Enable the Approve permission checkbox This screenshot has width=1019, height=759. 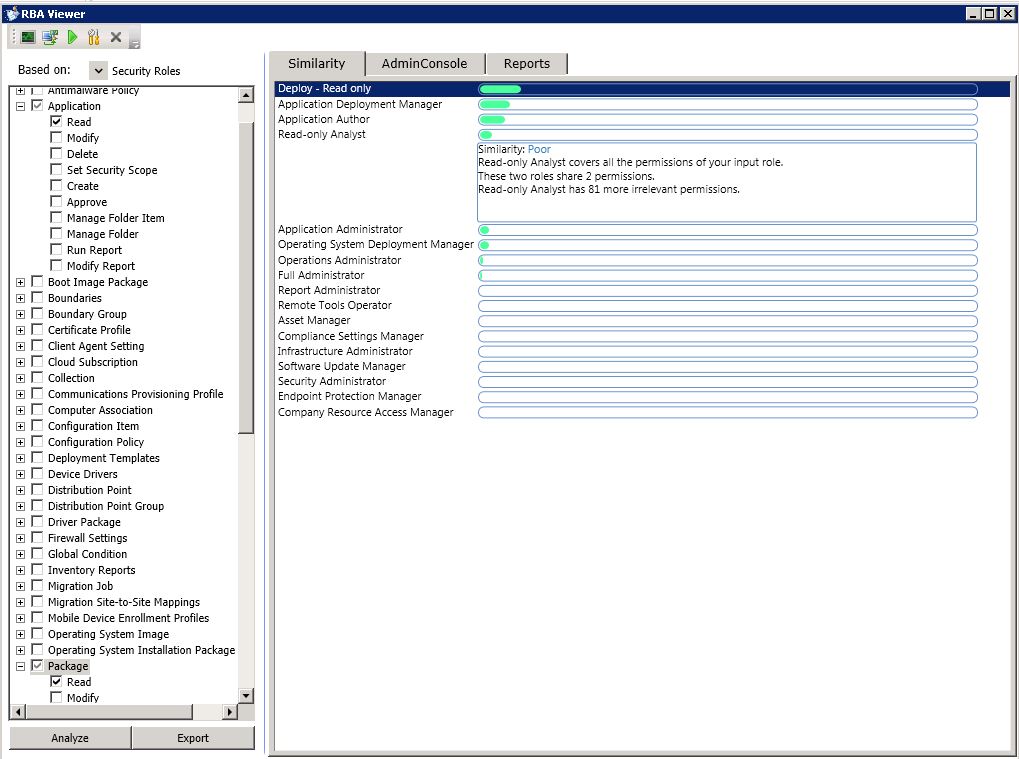pos(57,201)
